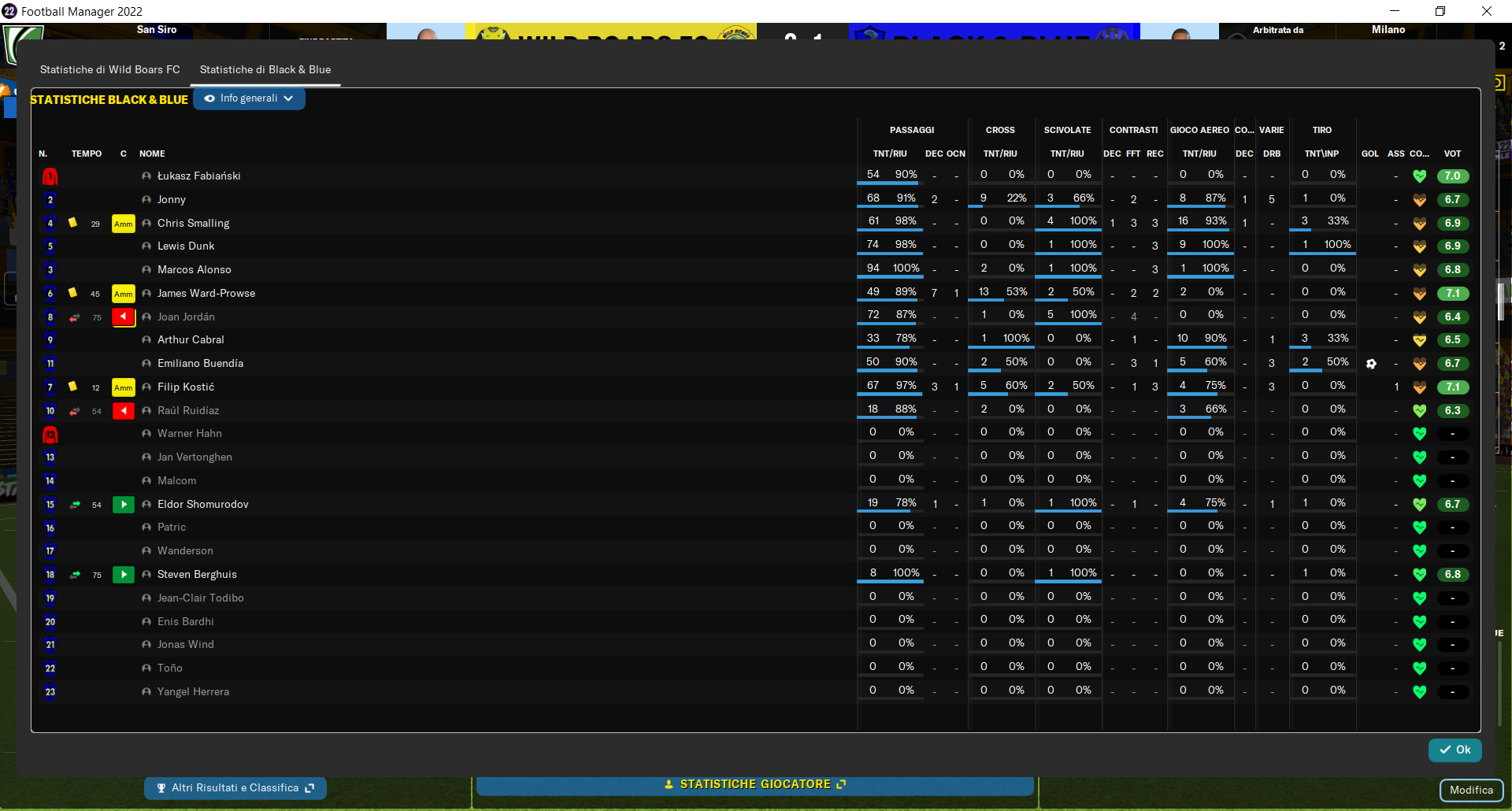This screenshot has width=1512, height=811.
Task: Click the trophy icon on Altri Risultati button
Action: pyautogui.click(x=161, y=788)
